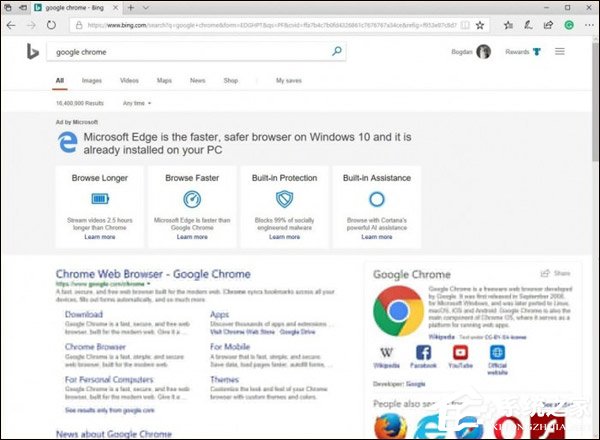
Task: Open a new tab with the plus icon
Action: [130, 8]
